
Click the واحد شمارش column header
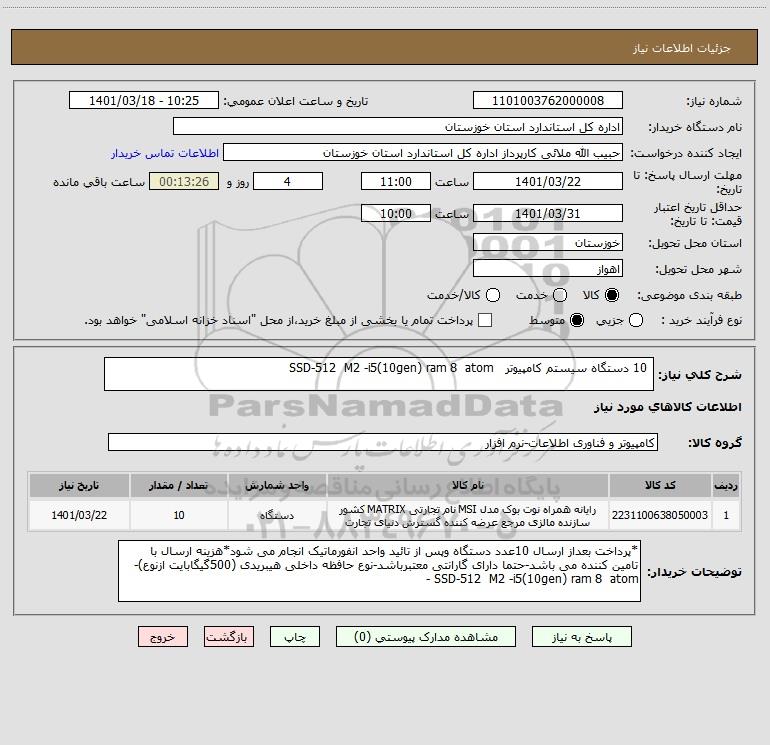click(277, 485)
